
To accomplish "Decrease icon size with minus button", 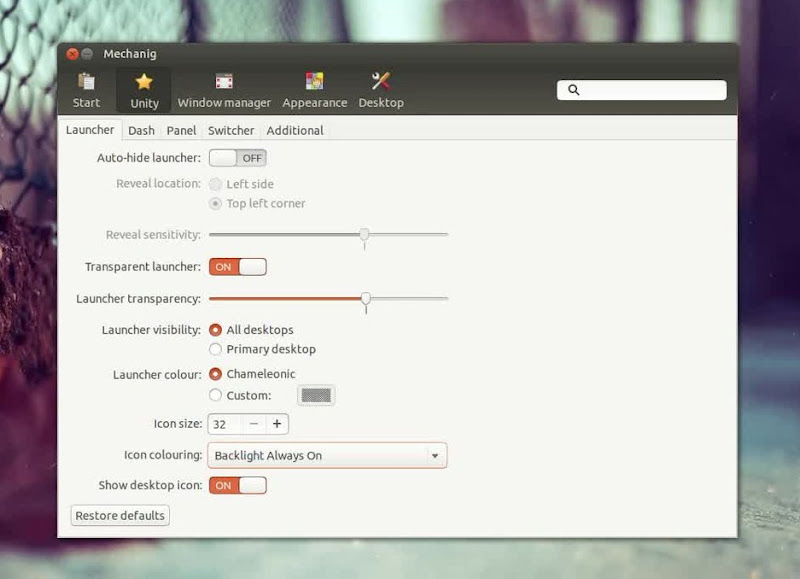I will point(254,424).
